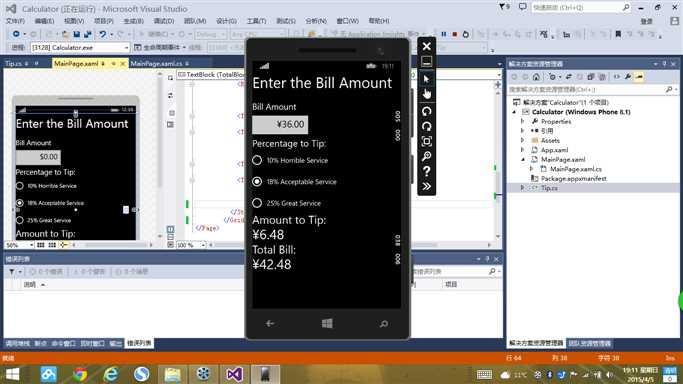Open the Debug menu
The width and height of the screenshot is (683, 384).
click(164, 21)
